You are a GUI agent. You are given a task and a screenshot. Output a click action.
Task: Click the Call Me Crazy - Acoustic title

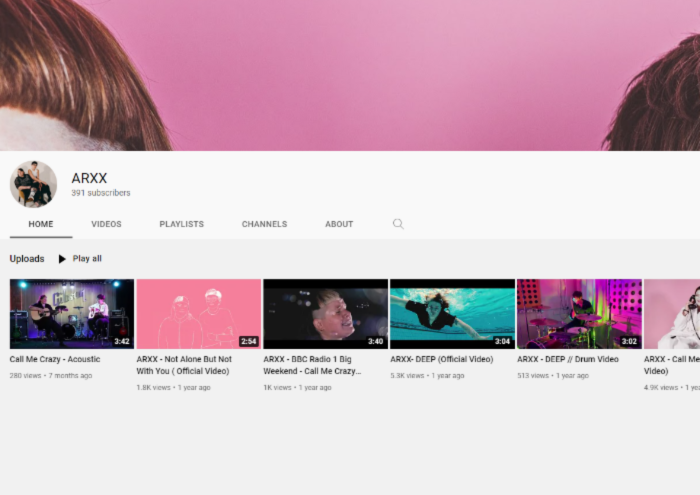(55, 359)
